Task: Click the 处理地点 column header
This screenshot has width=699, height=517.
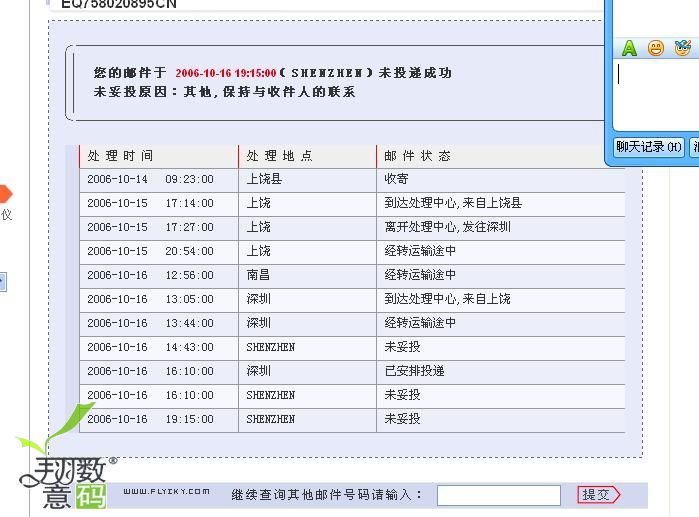Action: pos(279,156)
